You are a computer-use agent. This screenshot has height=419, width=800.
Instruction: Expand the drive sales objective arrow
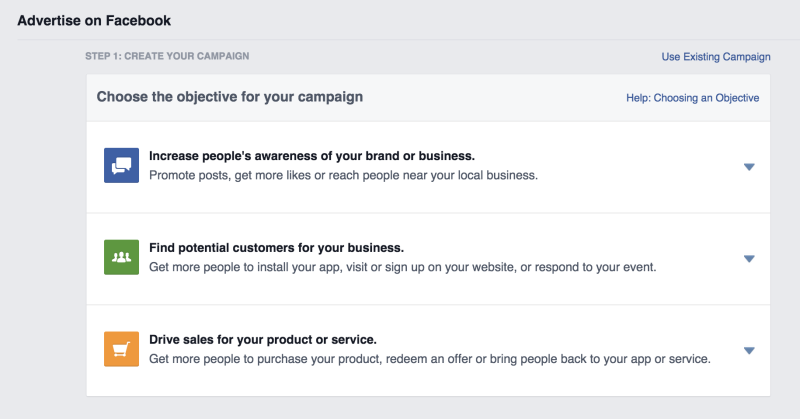coord(748,351)
